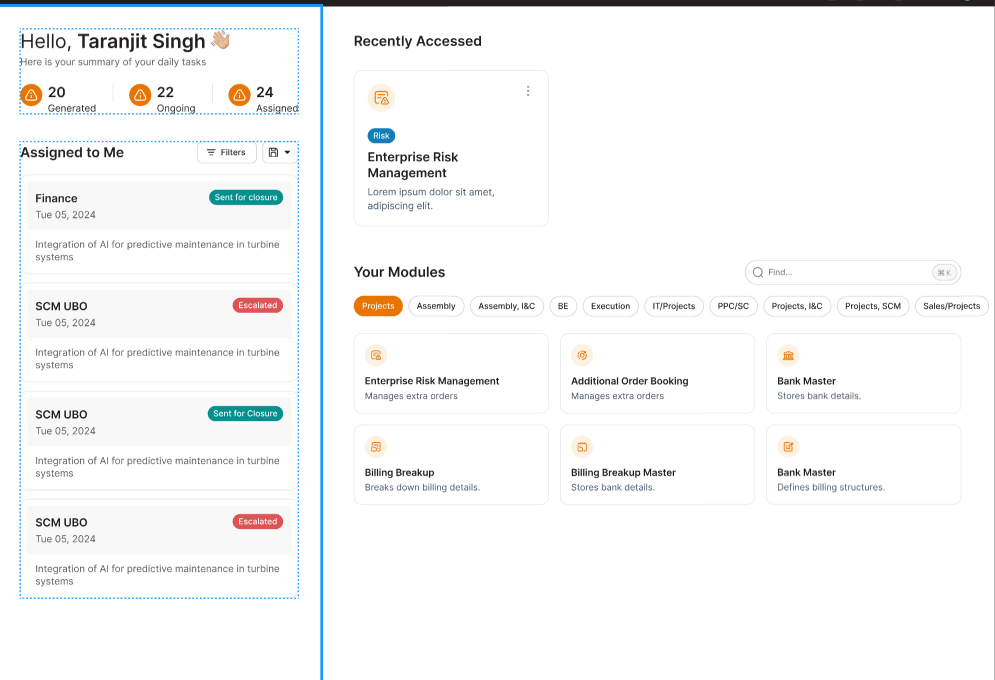The width and height of the screenshot is (995, 680).
Task: Open the three-dot menu on the Recently Accessed card
Action: tap(528, 91)
